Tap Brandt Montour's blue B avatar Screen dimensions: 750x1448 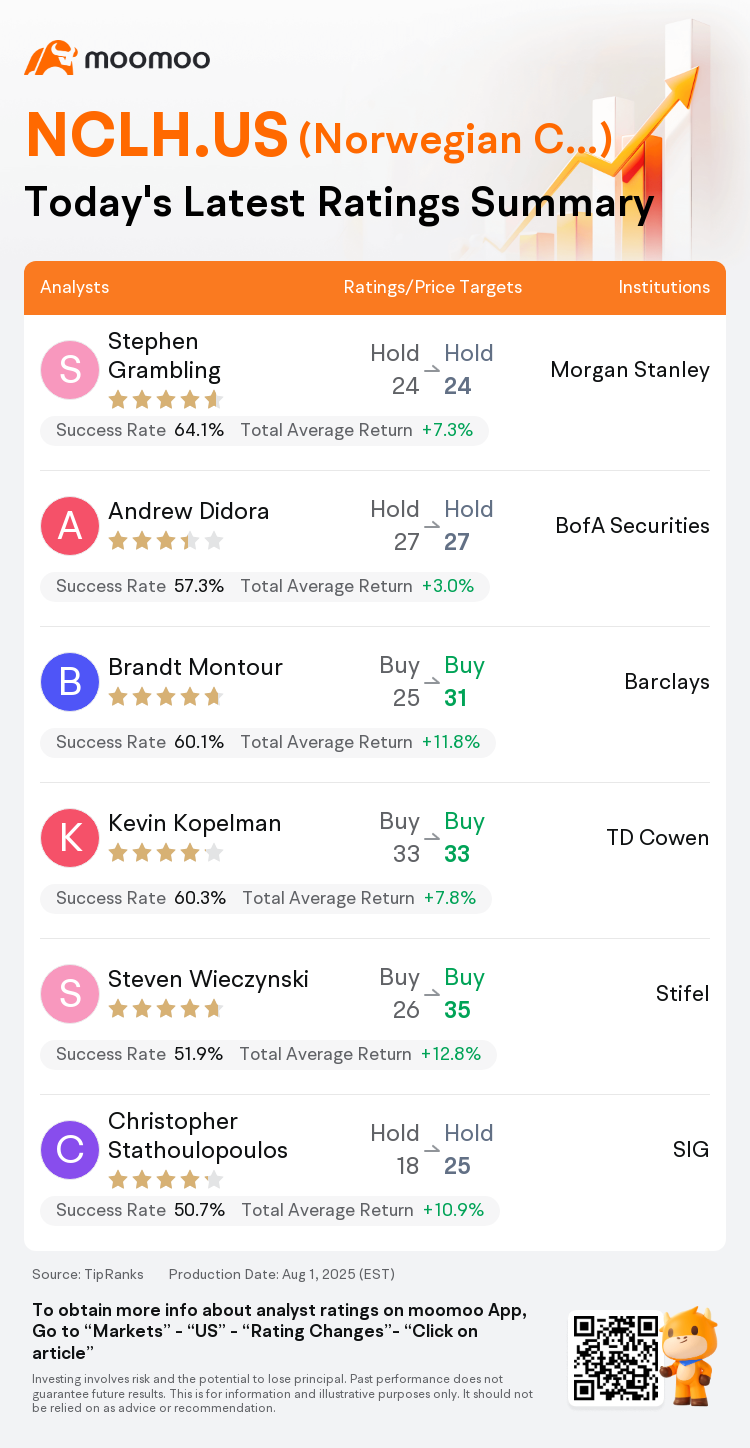tap(70, 682)
